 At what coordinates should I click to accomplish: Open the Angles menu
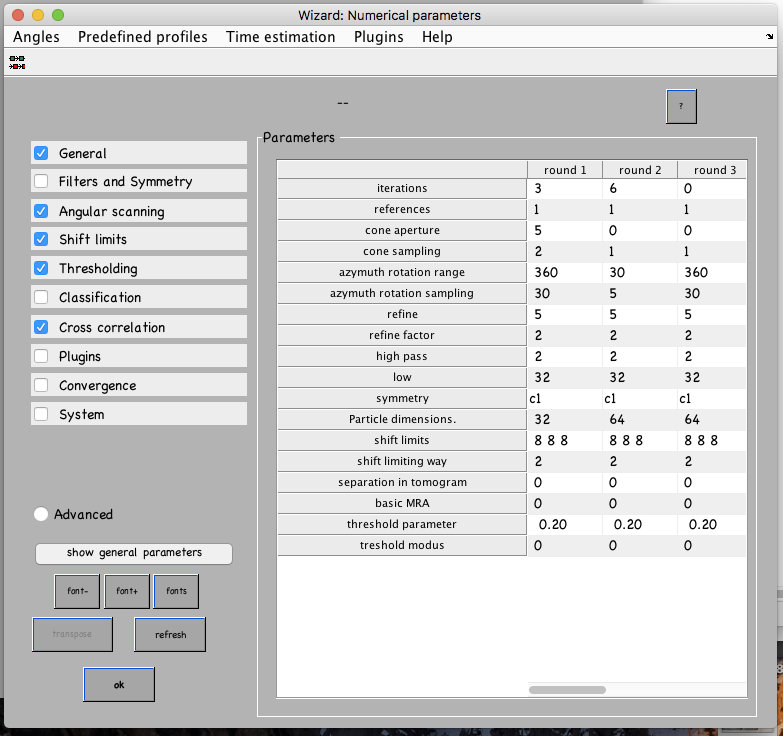click(36, 37)
